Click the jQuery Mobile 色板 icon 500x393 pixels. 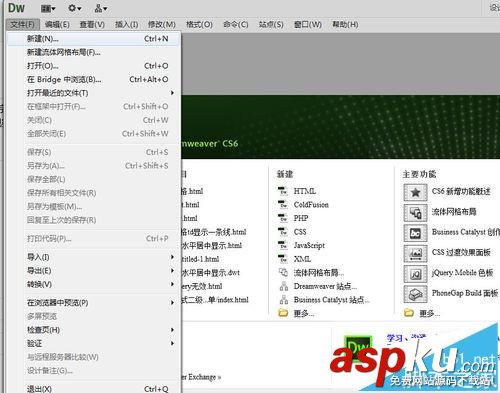coord(415,274)
